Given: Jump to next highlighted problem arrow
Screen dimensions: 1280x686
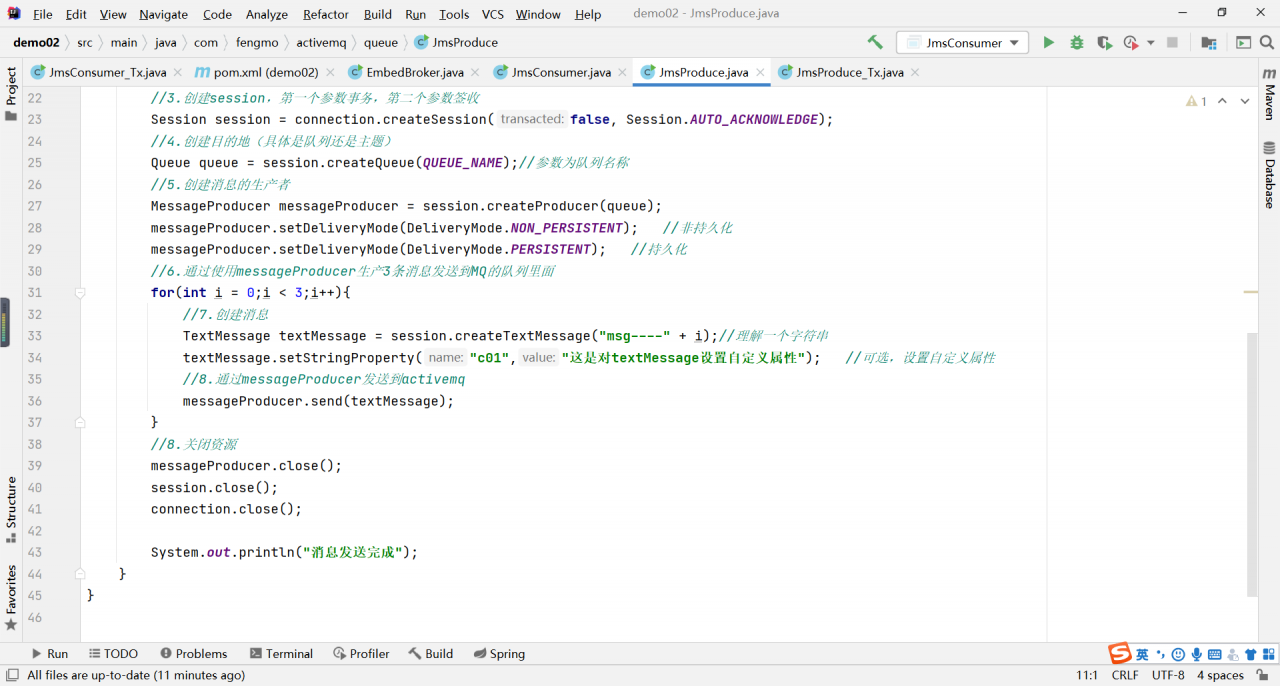Looking at the screenshot, I should click(x=1245, y=101).
